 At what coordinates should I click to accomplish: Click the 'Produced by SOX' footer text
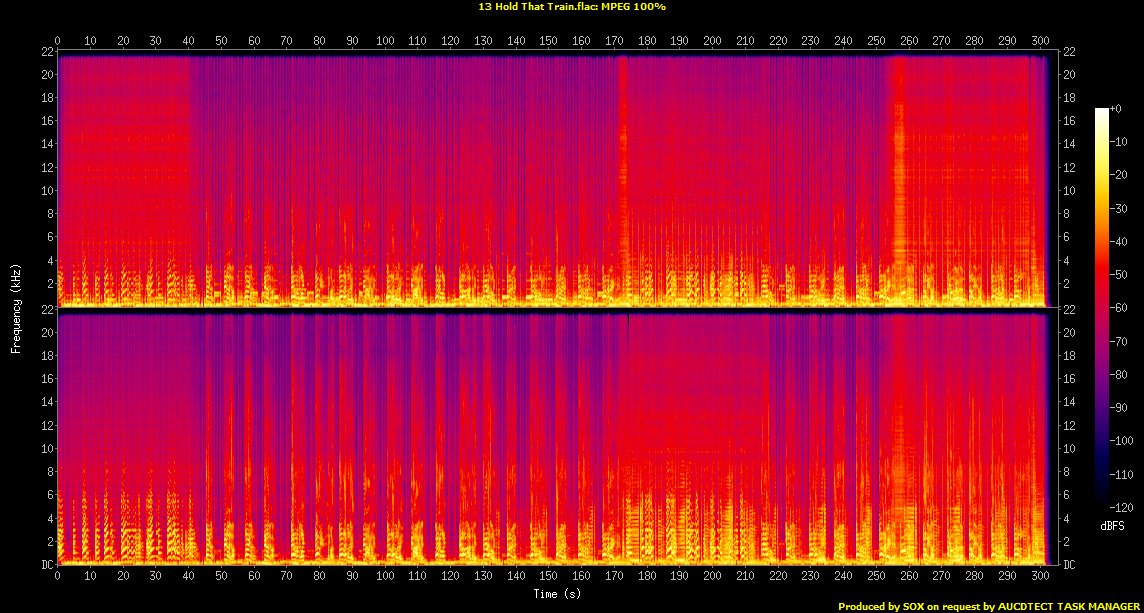[880, 606]
